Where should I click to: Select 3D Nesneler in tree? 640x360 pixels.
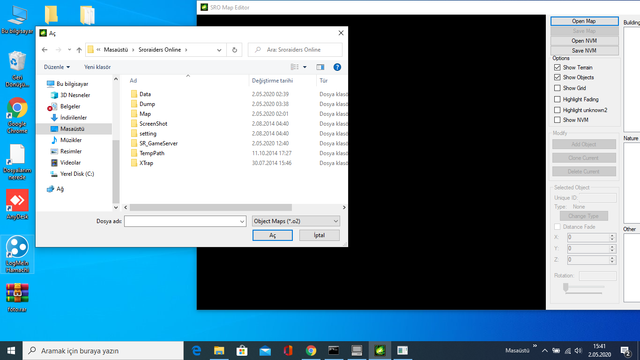[x=74, y=95]
